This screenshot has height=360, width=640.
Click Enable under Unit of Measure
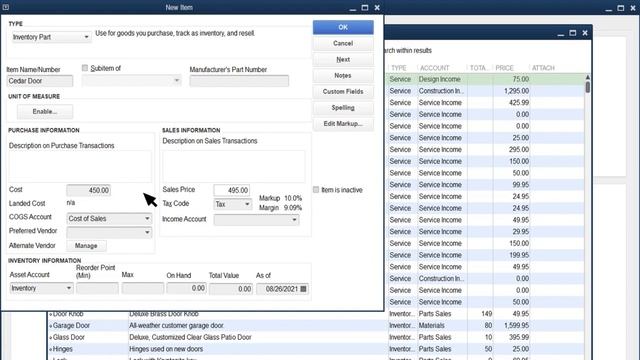pos(45,111)
